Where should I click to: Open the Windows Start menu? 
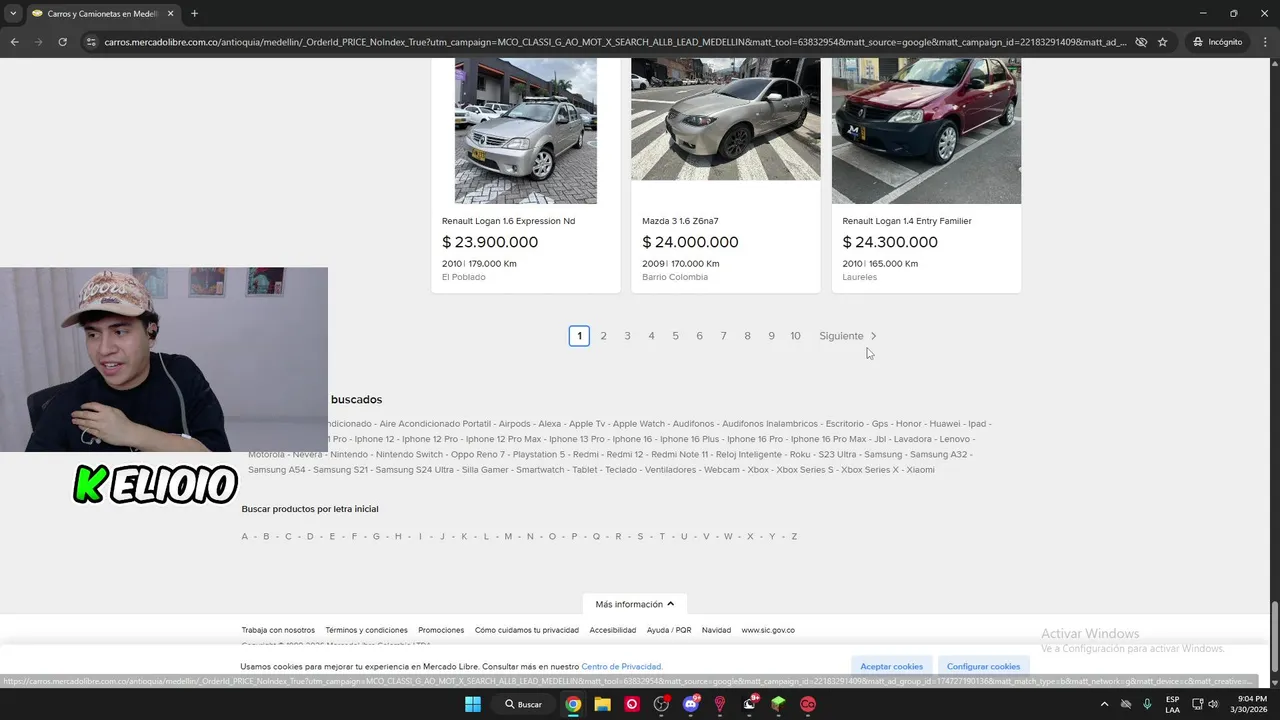pyautogui.click(x=473, y=704)
